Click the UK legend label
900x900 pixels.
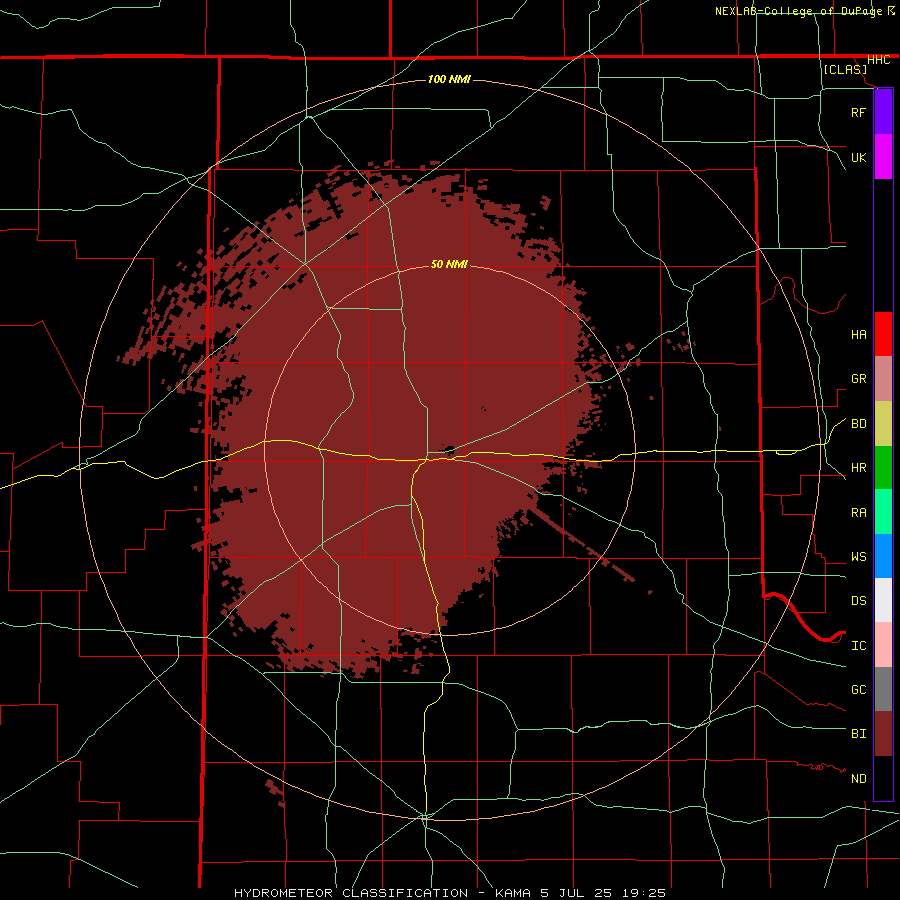(858, 157)
